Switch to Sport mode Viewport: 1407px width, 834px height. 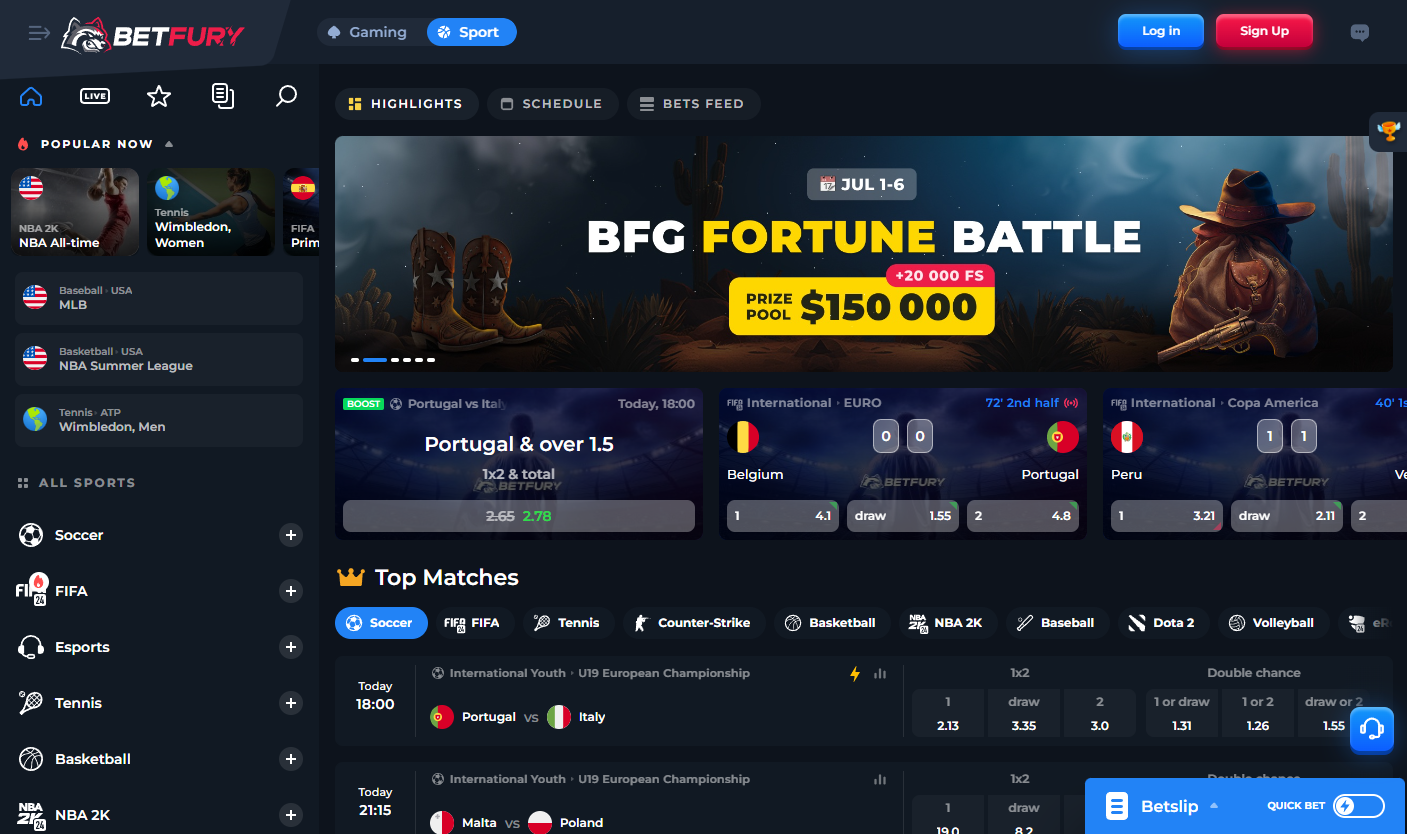(x=471, y=32)
